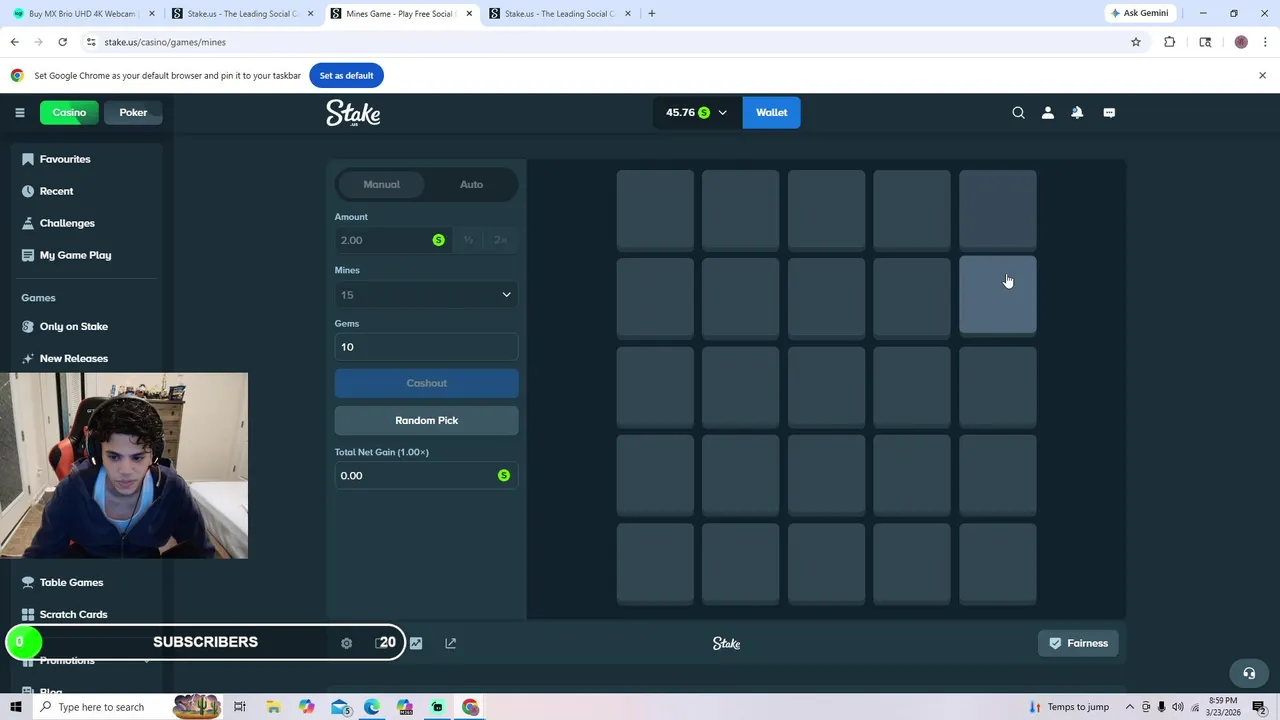Open Scratch Cards in sidebar
Image resolution: width=1280 pixels, height=720 pixels.
click(73, 614)
